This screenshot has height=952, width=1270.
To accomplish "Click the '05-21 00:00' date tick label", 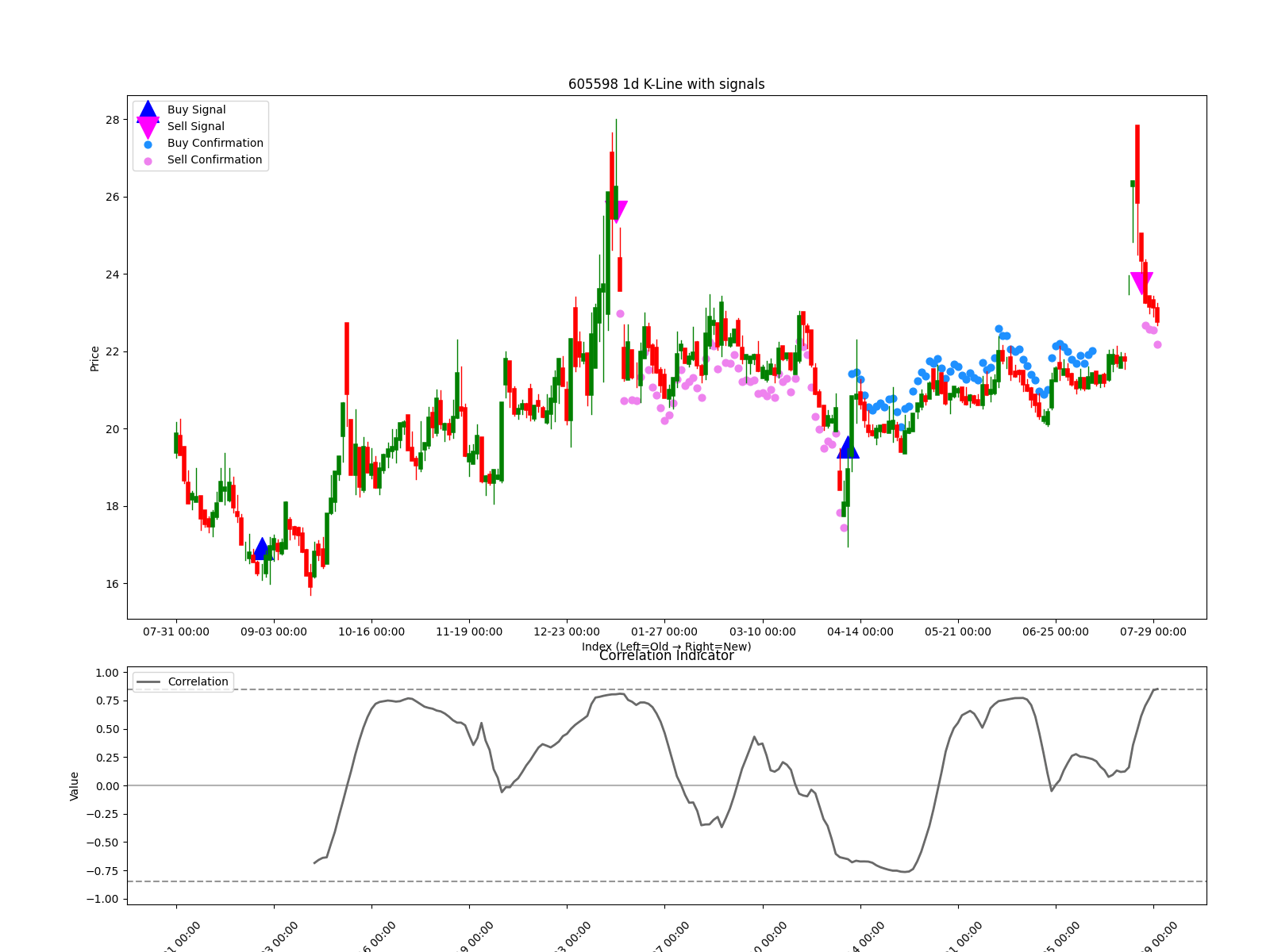I will pos(958,632).
